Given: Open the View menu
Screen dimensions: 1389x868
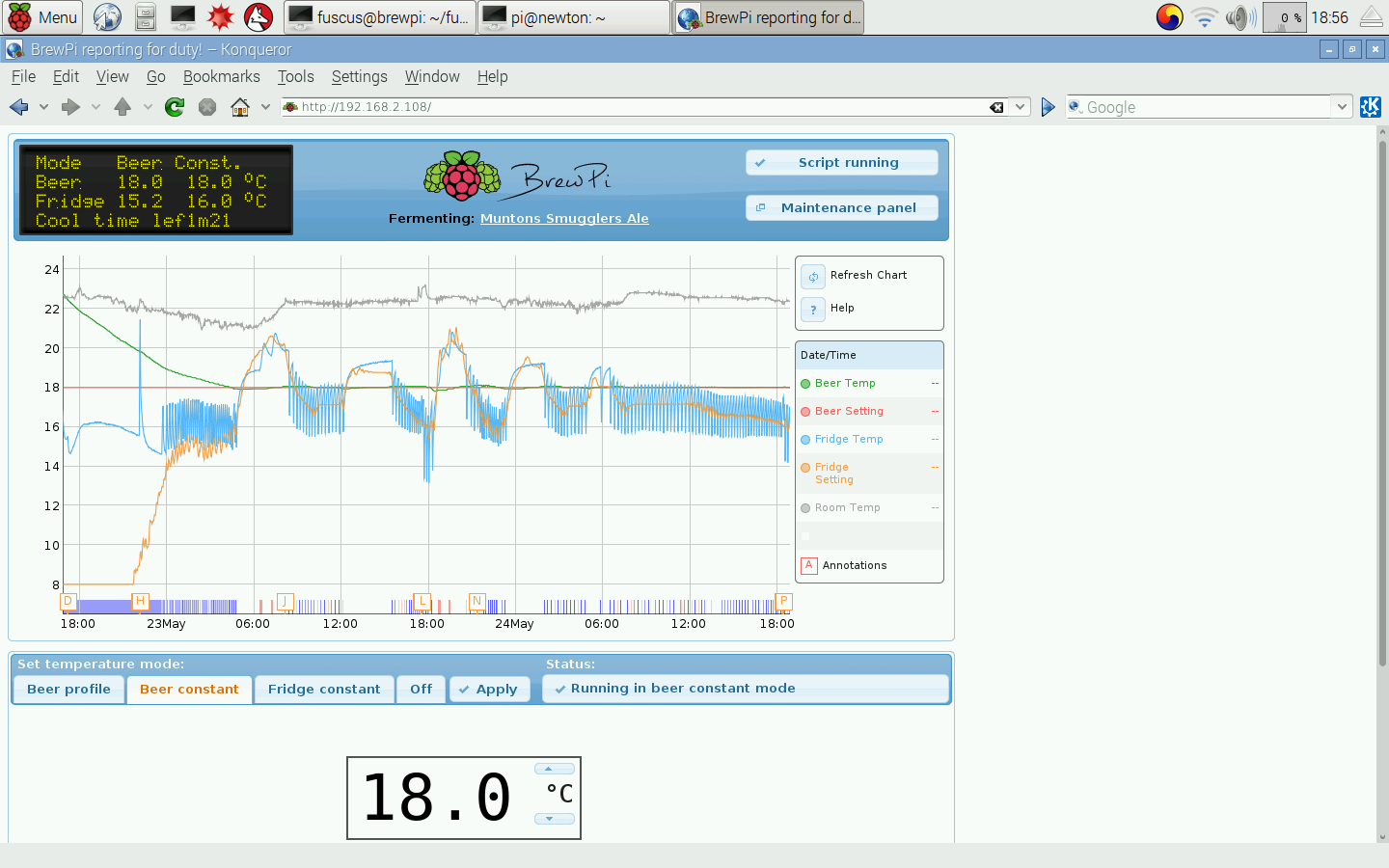Looking at the screenshot, I should point(112,76).
